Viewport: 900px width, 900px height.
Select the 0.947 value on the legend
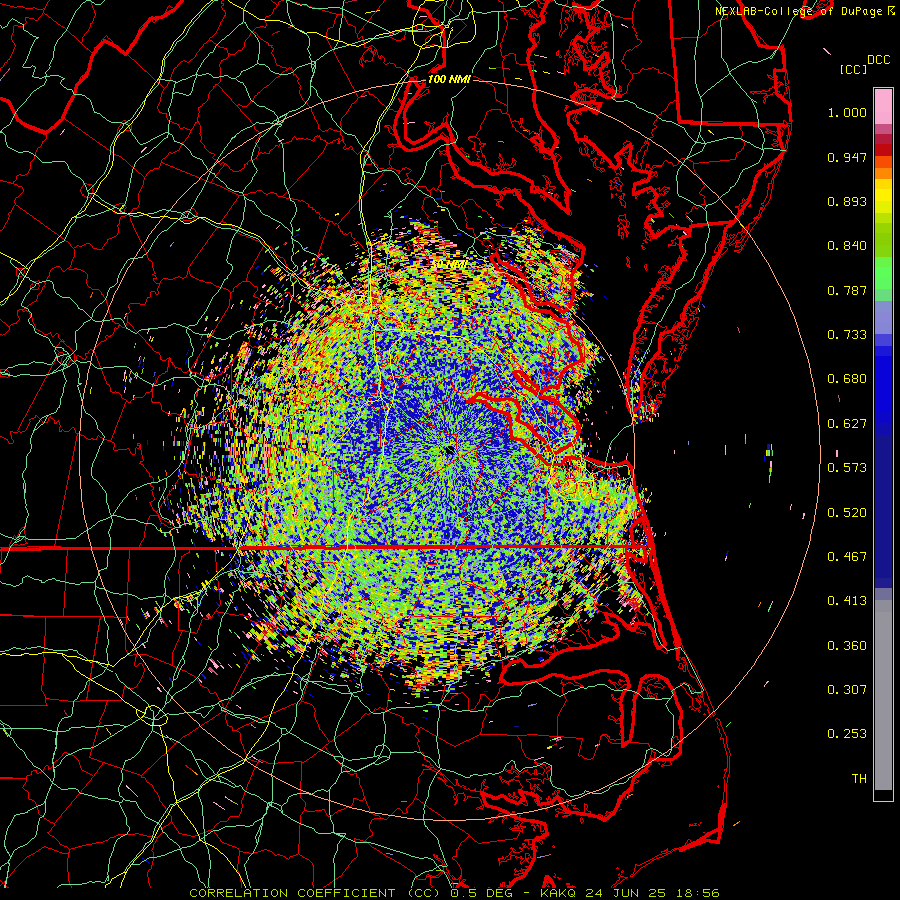coord(847,157)
